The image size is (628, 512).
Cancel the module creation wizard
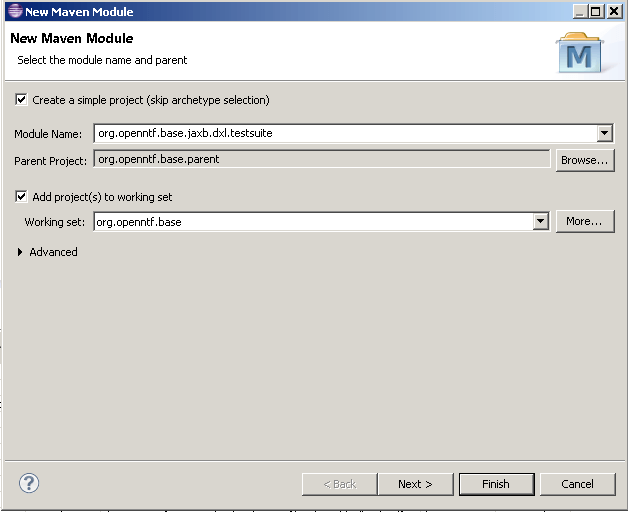click(x=577, y=484)
